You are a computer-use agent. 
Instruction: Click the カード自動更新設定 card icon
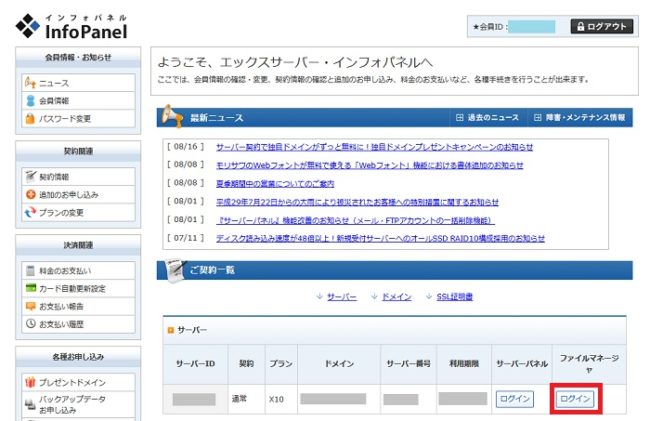click(31, 288)
